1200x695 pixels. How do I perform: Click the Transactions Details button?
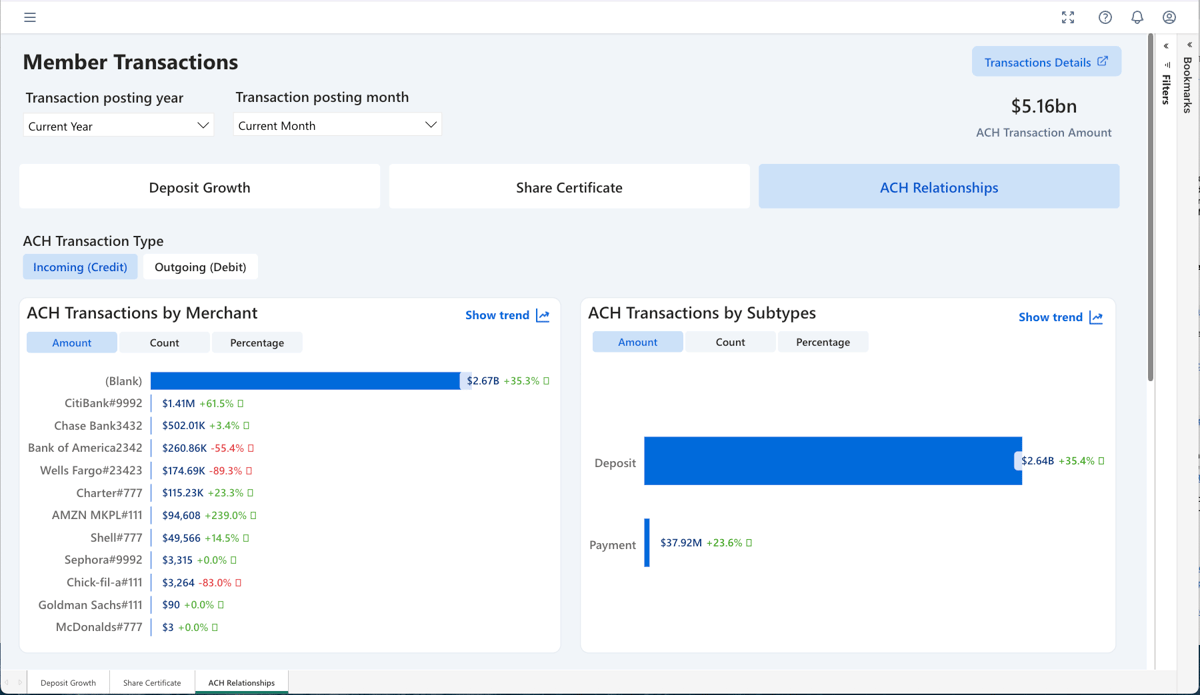pos(1046,62)
